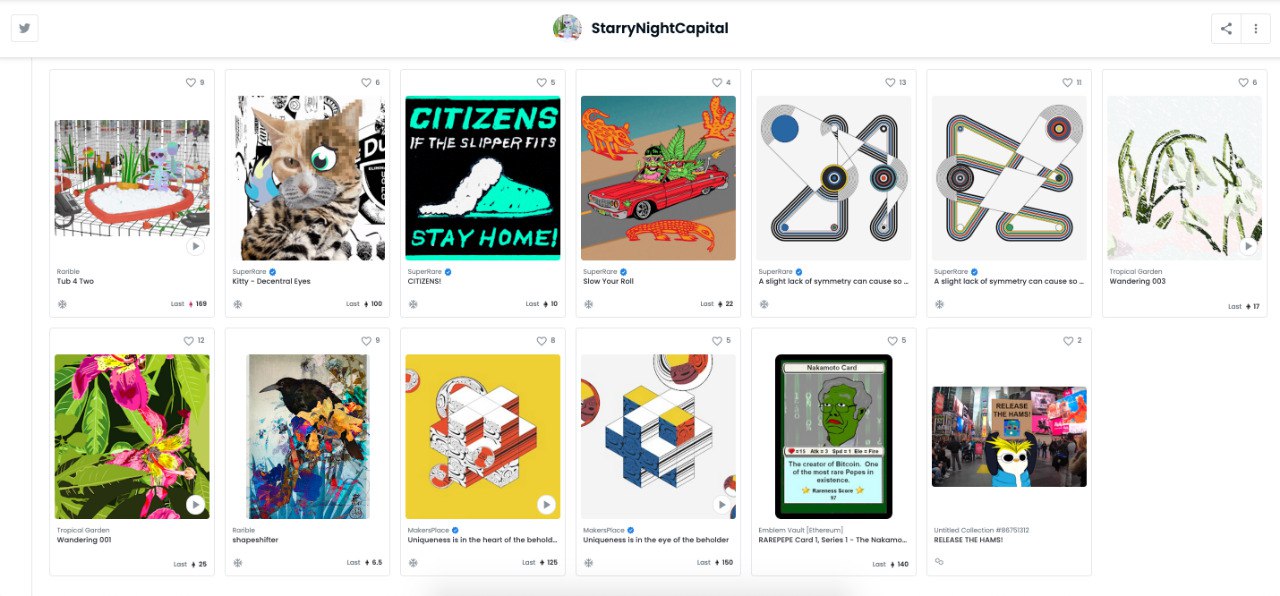Like the Tub 4 Two artwork
The width and height of the screenshot is (1280, 596).
pyautogui.click(x=191, y=83)
